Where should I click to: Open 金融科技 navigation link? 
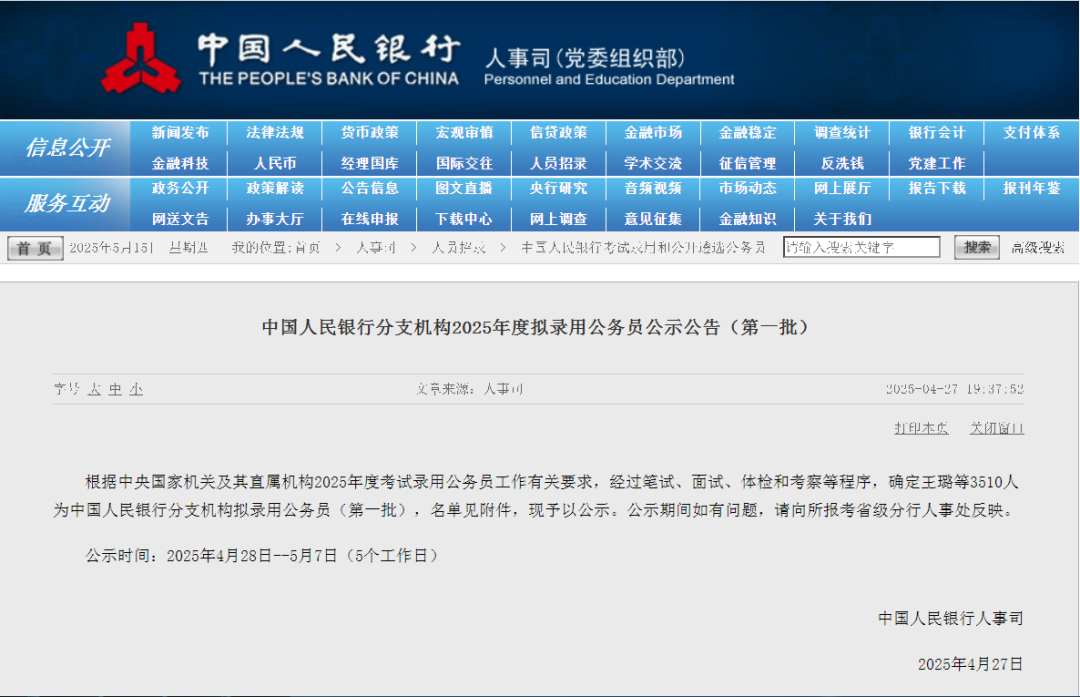180,163
